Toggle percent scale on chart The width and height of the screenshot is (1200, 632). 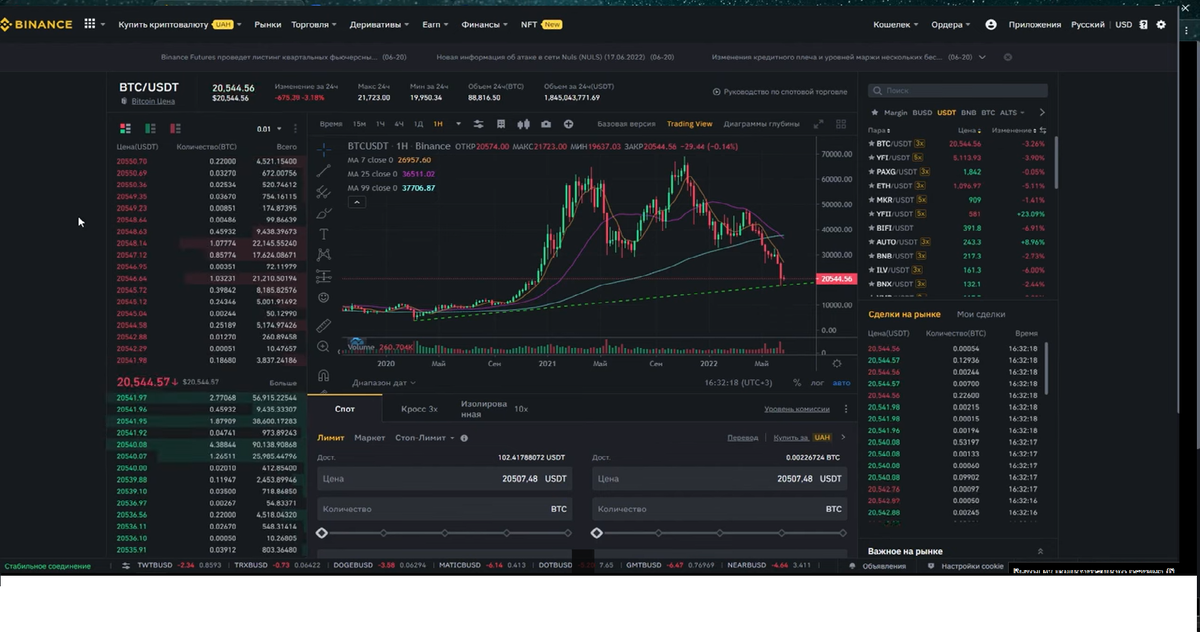[x=797, y=382]
